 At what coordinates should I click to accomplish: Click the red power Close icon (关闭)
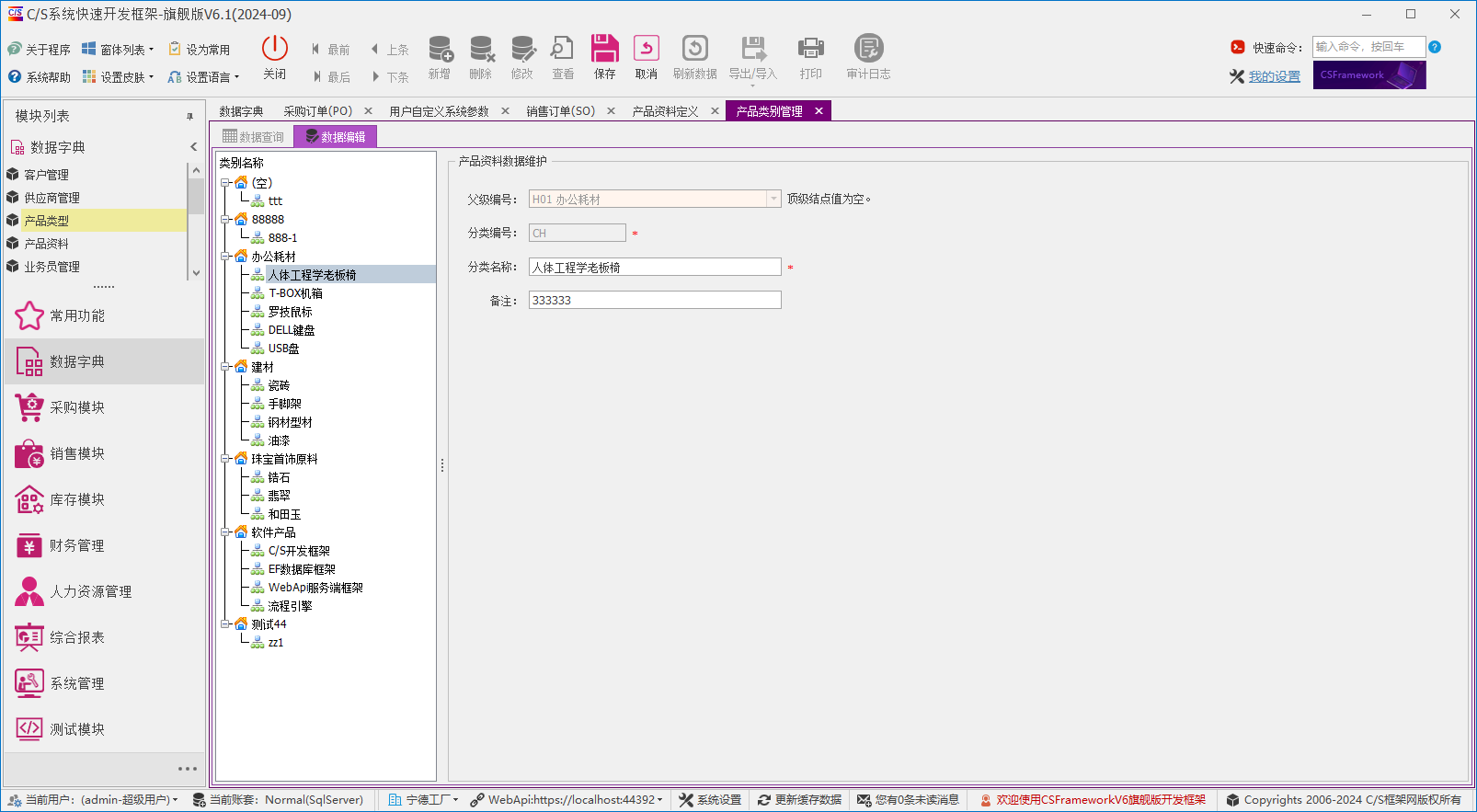[274, 48]
